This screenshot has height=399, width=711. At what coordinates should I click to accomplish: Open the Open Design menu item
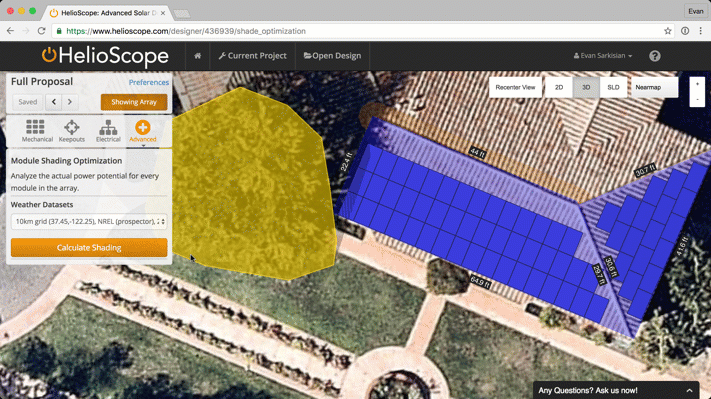[x=332, y=56]
